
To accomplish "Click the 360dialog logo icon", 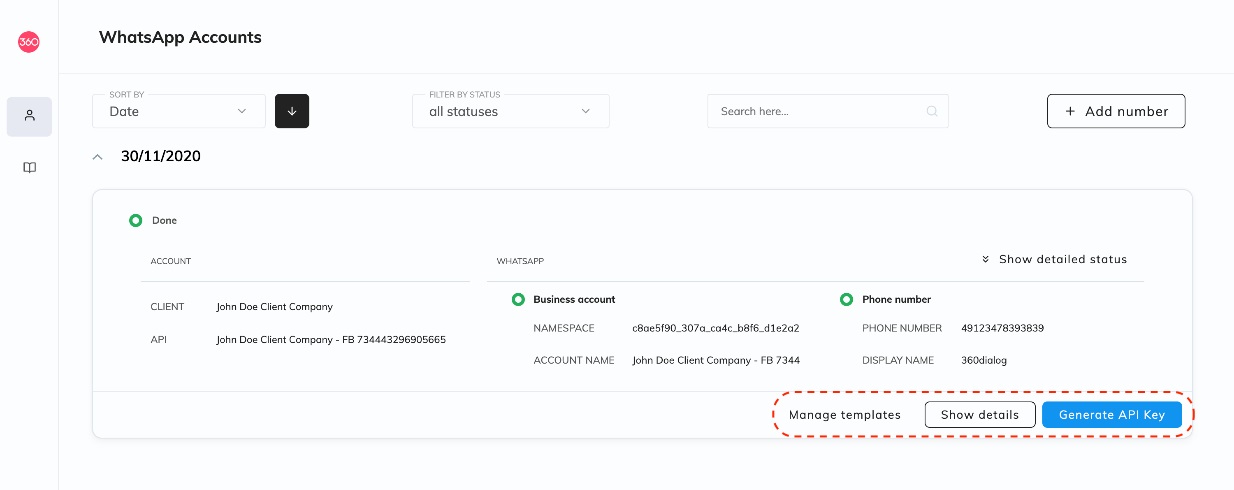I will [x=29, y=42].
